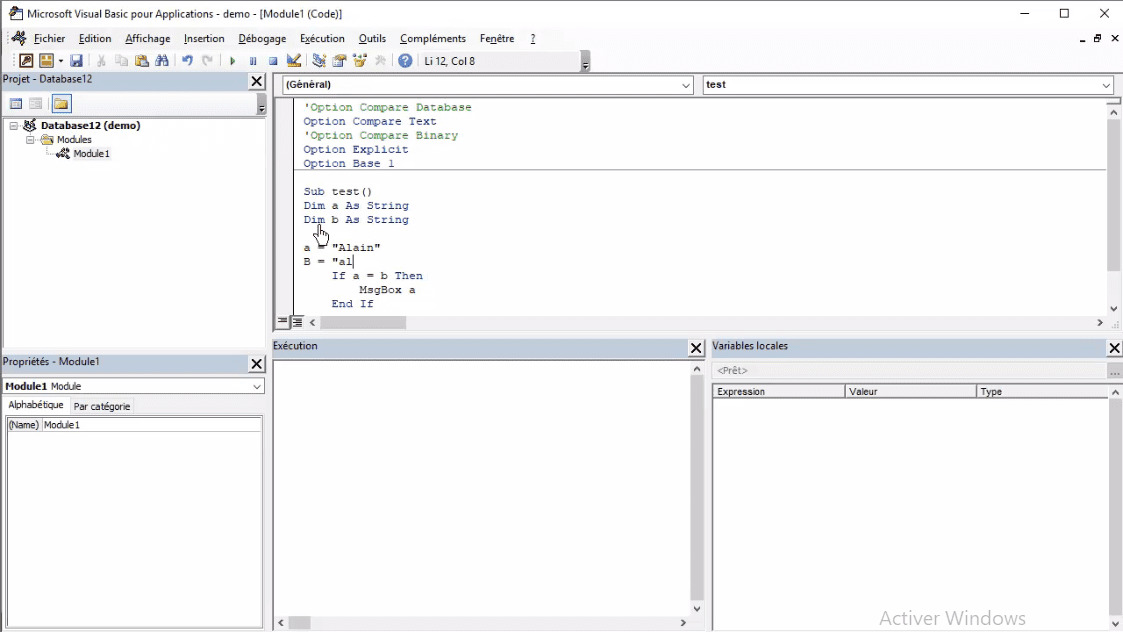The height and width of the screenshot is (632, 1123).
Task: Open Visual Basic Help question mark icon
Action: [x=405, y=61]
